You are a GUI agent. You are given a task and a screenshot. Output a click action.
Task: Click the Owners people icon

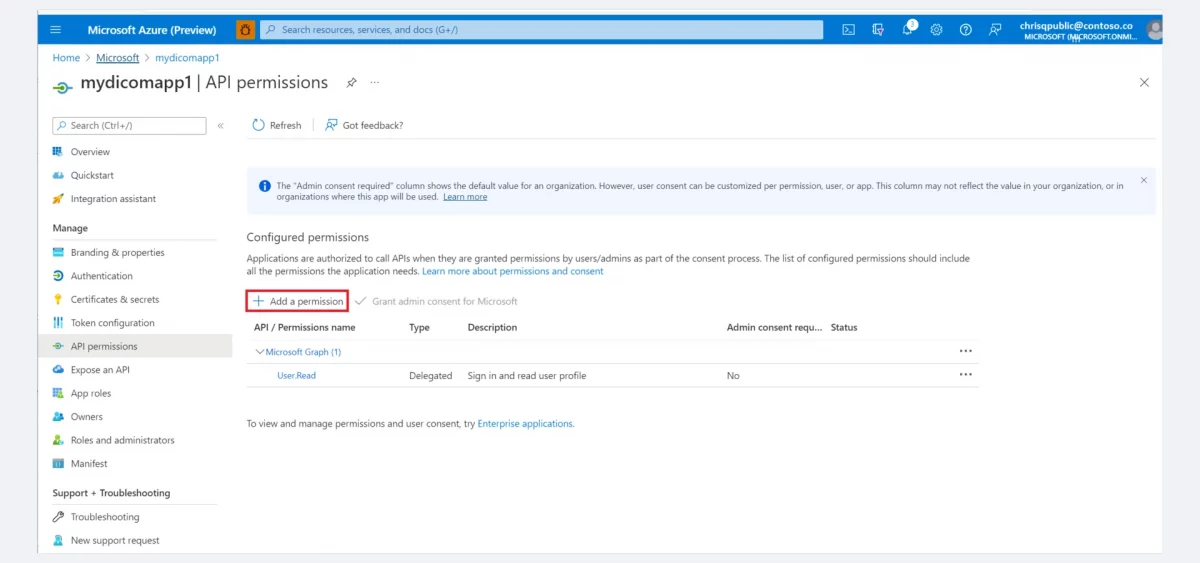pyautogui.click(x=58, y=417)
